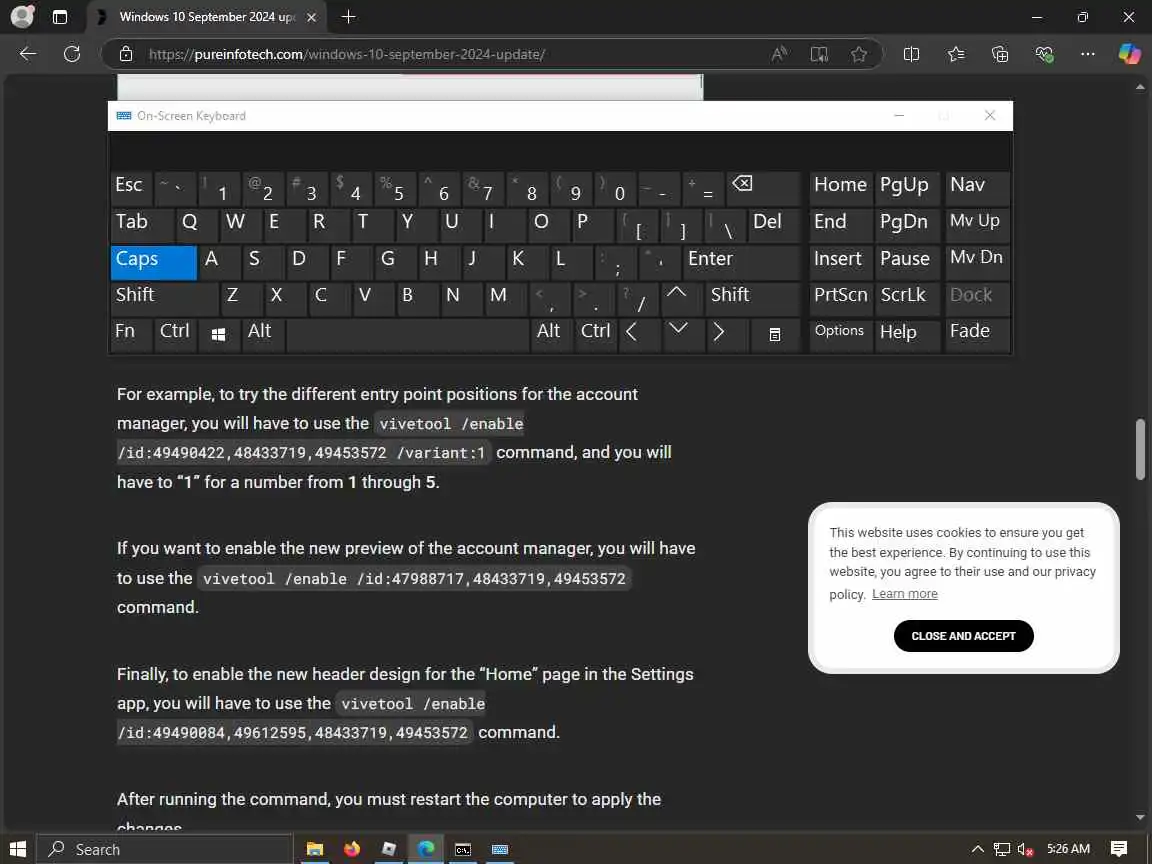Toggle the ScrLk key
Screen dimensions: 1152x864
pyautogui.click(x=907, y=298)
